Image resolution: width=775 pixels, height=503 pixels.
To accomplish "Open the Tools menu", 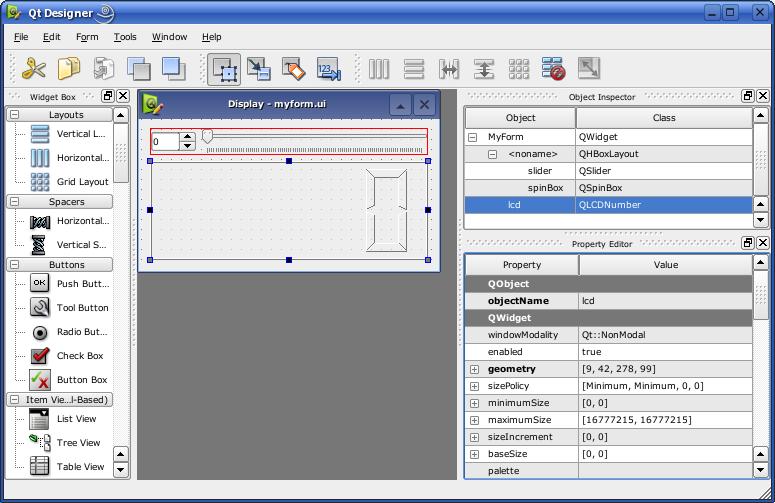I will pyautogui.click(x=125, y=37).
